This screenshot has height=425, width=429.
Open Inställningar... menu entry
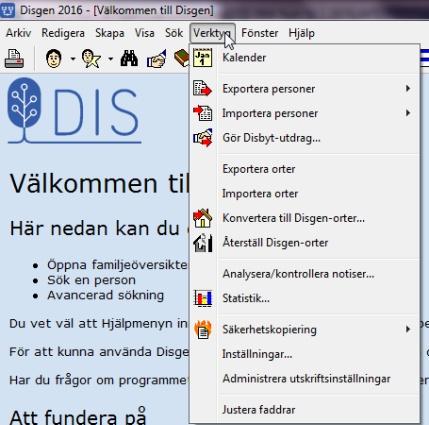click(x=304, y=354)
